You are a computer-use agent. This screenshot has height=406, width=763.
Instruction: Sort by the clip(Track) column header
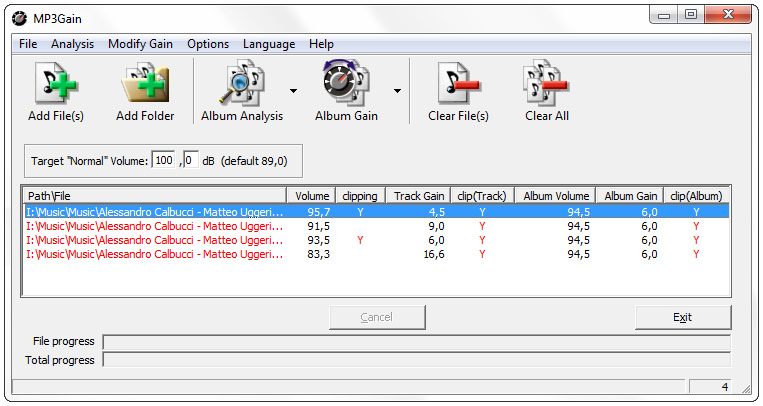482,196
